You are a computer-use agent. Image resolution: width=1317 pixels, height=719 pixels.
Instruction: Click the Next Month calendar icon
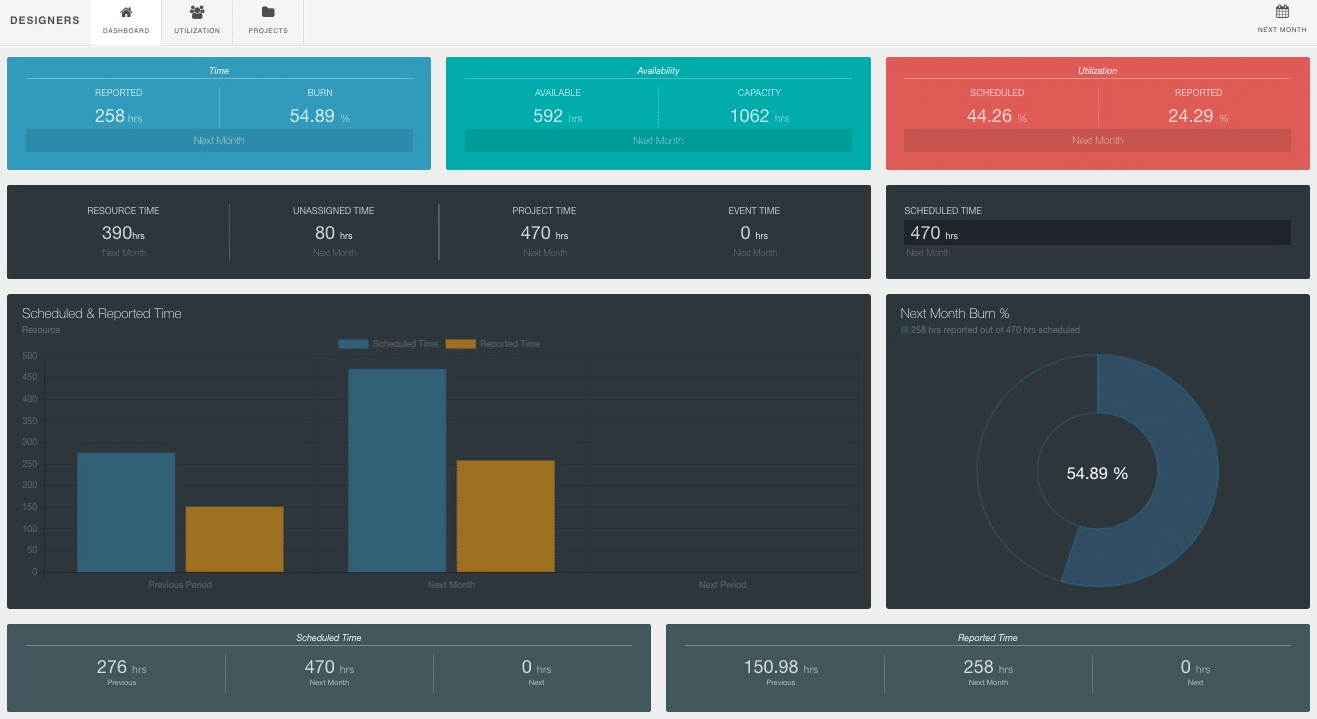pyautogui.click(x=1281, y=12)
